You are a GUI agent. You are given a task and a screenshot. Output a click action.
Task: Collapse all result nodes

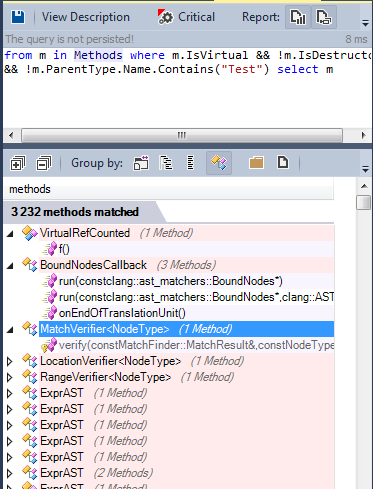point(44,163)
